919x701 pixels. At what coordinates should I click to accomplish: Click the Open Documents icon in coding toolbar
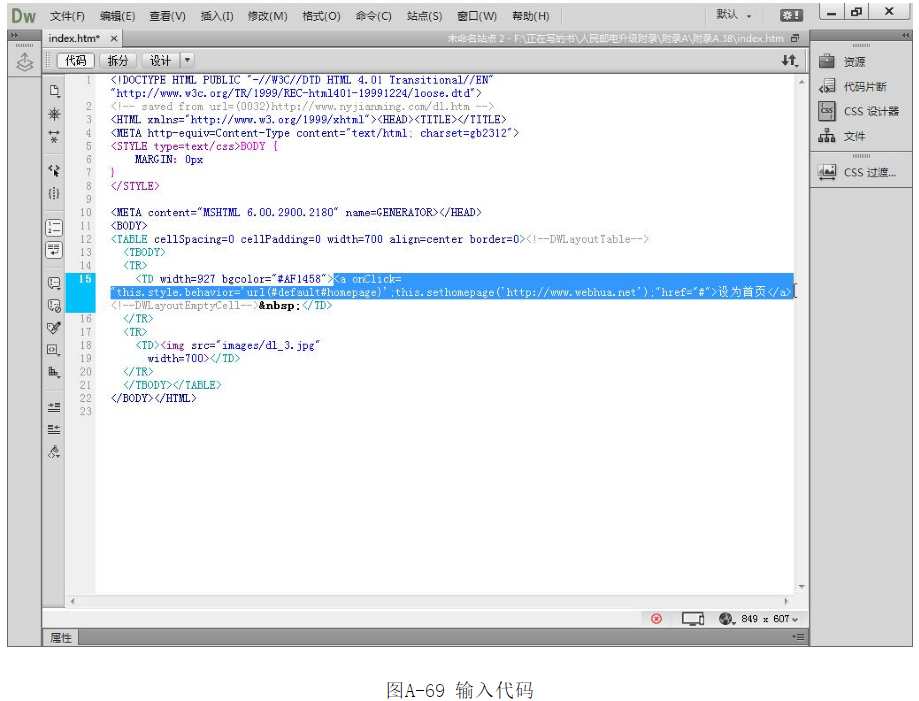pos(54,90)
